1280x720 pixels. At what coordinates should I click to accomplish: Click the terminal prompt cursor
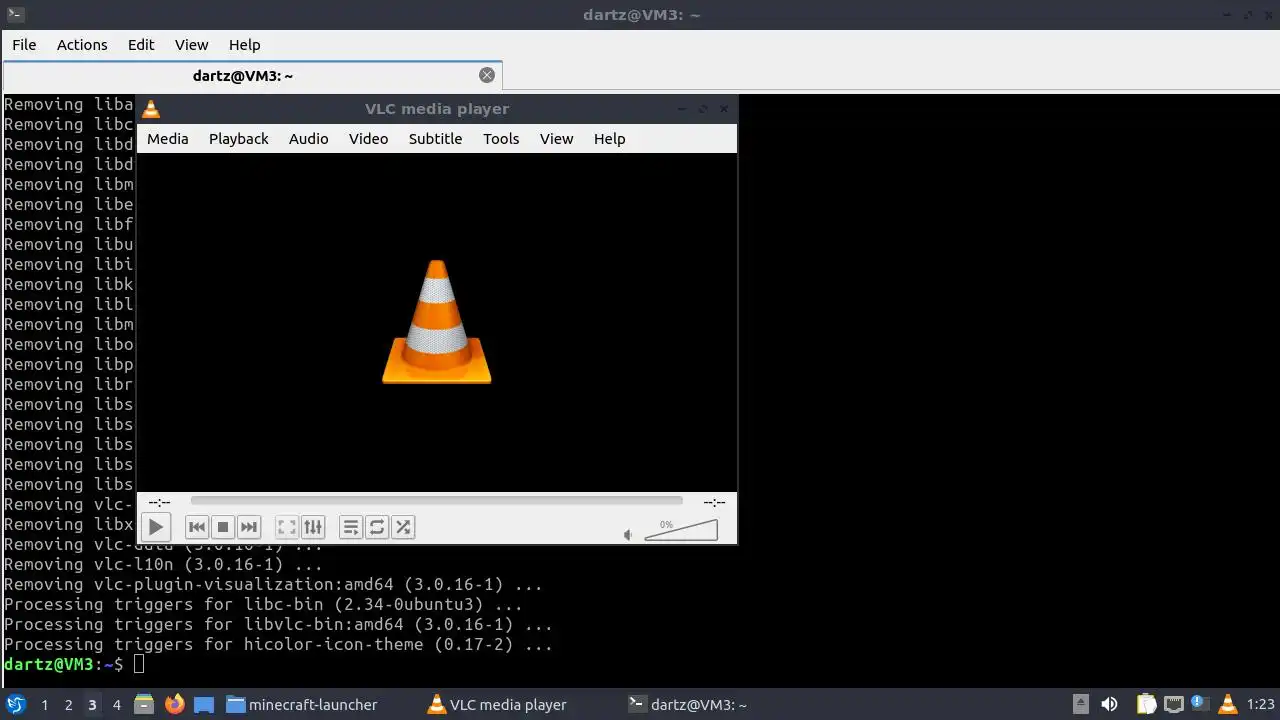pyautogui.click(x=139, y=664)
